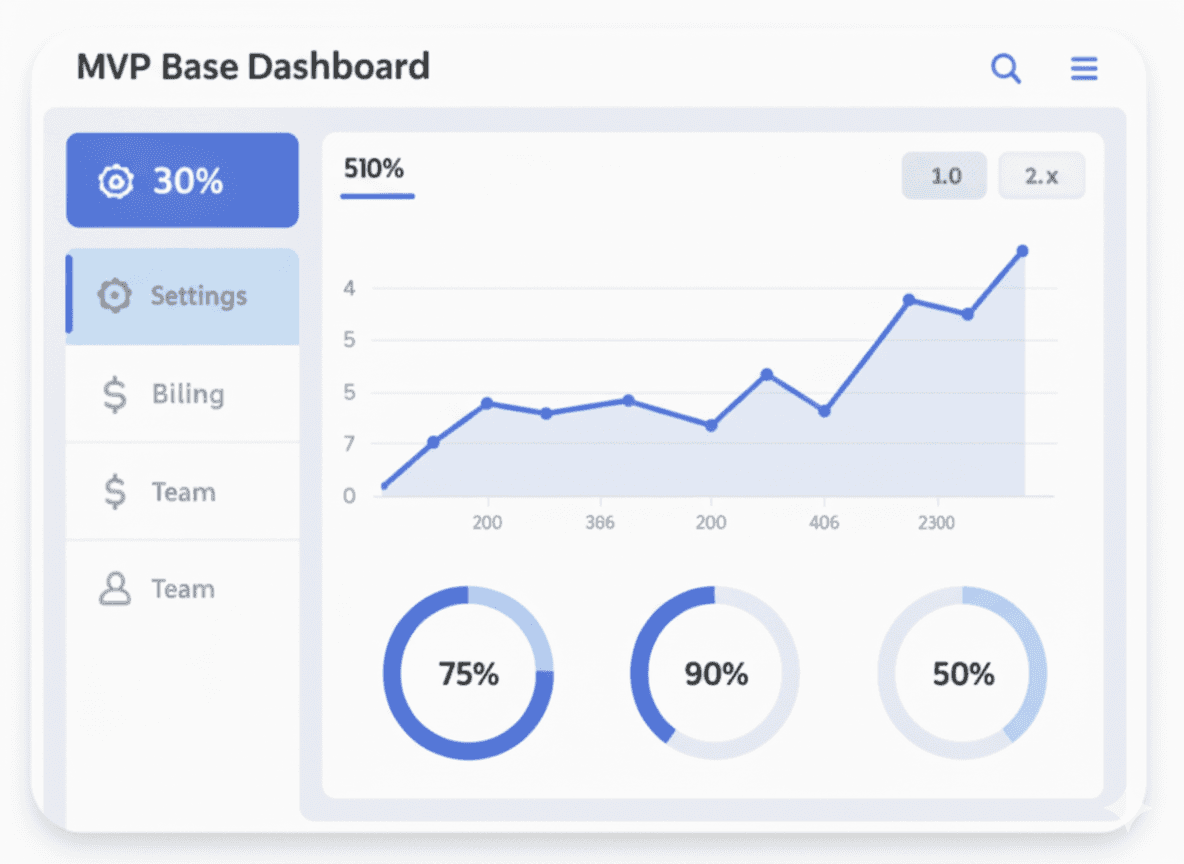Select the dollar icon beside Biling
This screenshot has width=1184, height=864.
[114, 394]
